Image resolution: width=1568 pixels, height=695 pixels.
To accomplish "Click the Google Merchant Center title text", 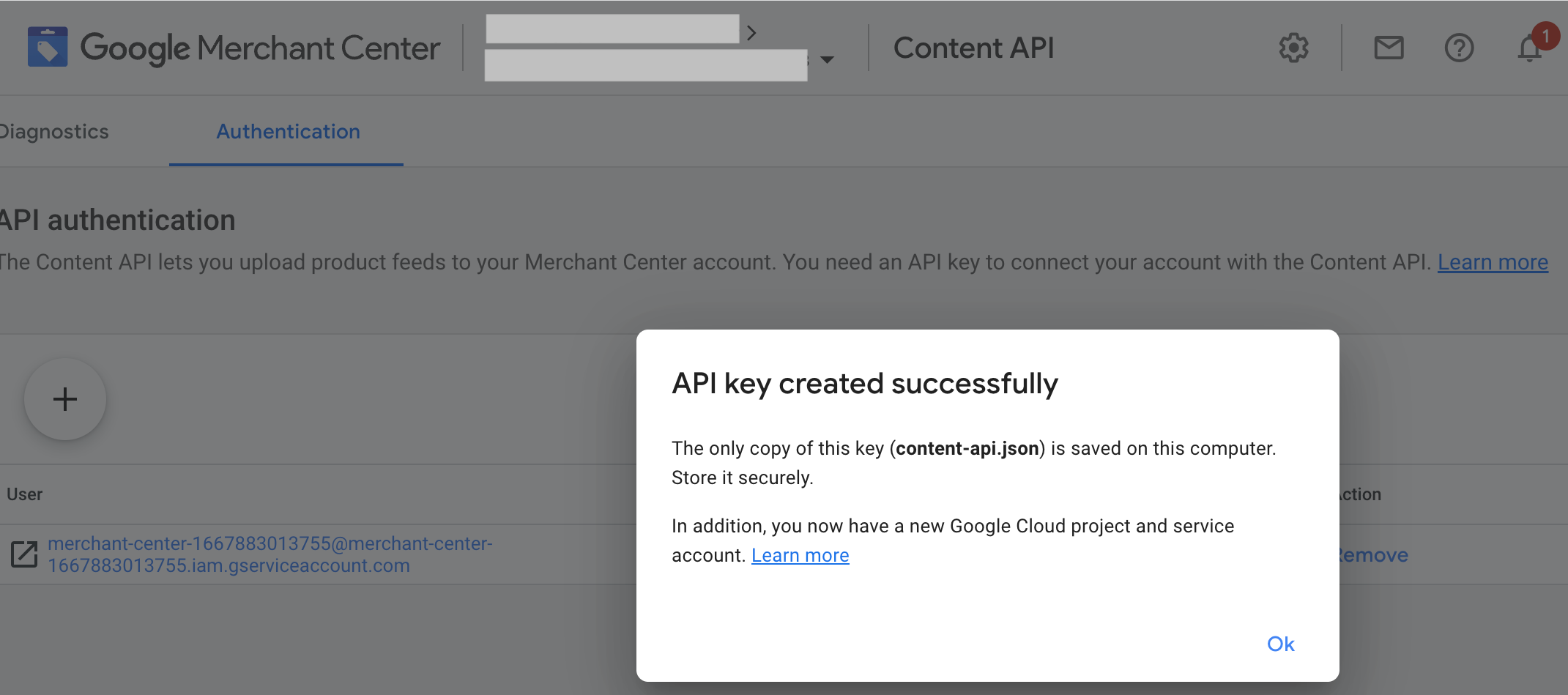I will pyautogui.click(x=260, y=48).
